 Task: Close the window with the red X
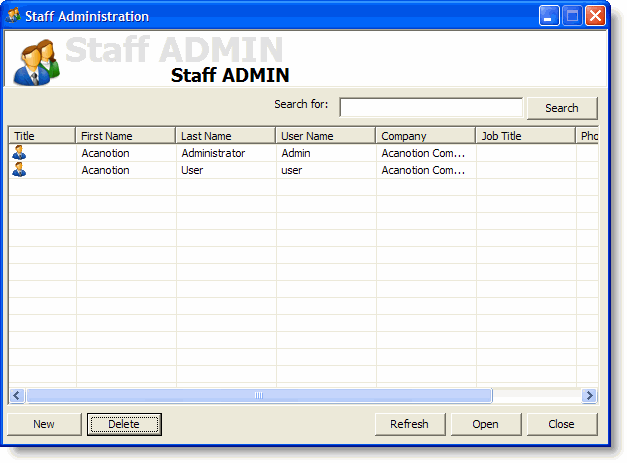(x=595, y=16)
